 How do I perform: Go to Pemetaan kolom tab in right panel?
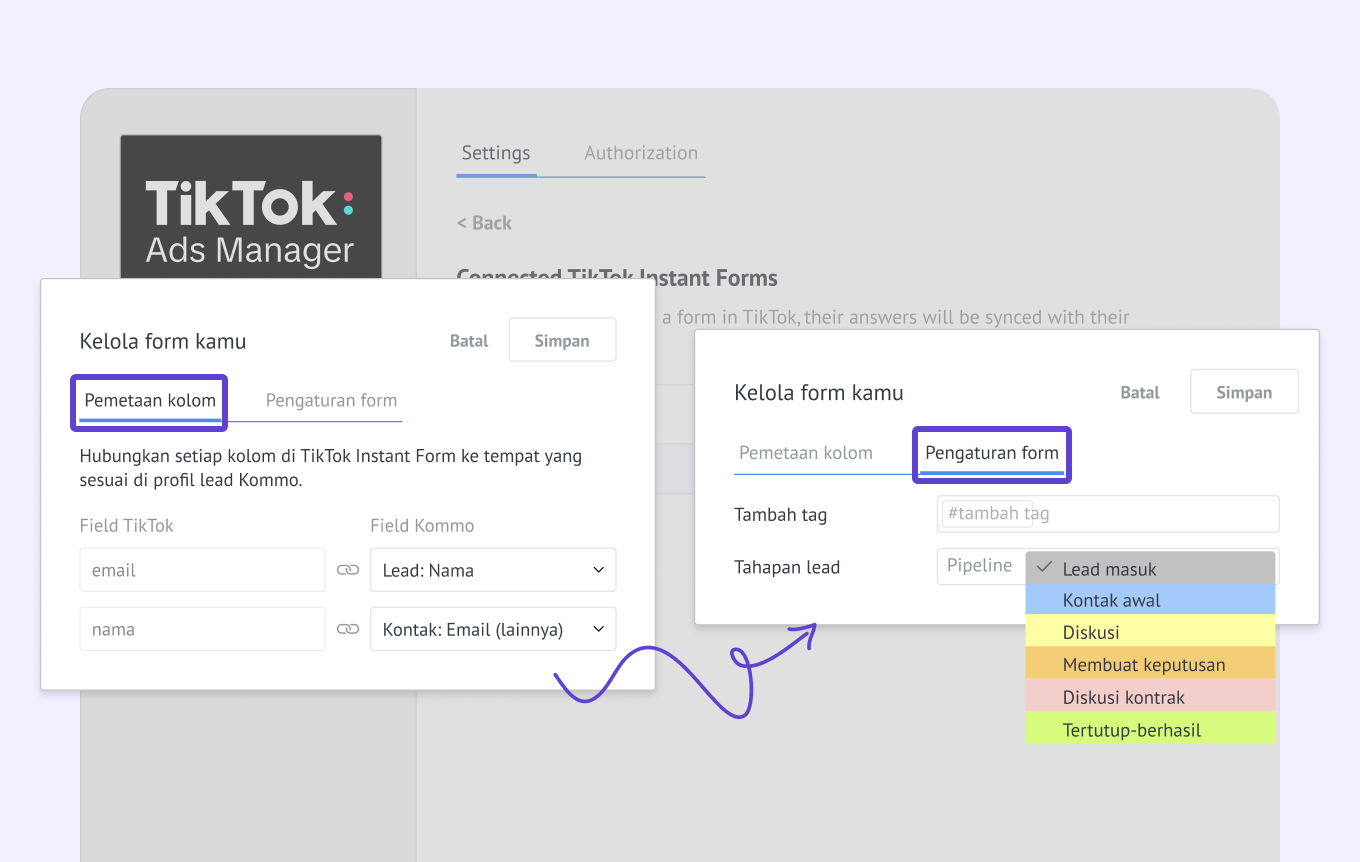click(805, 454)
